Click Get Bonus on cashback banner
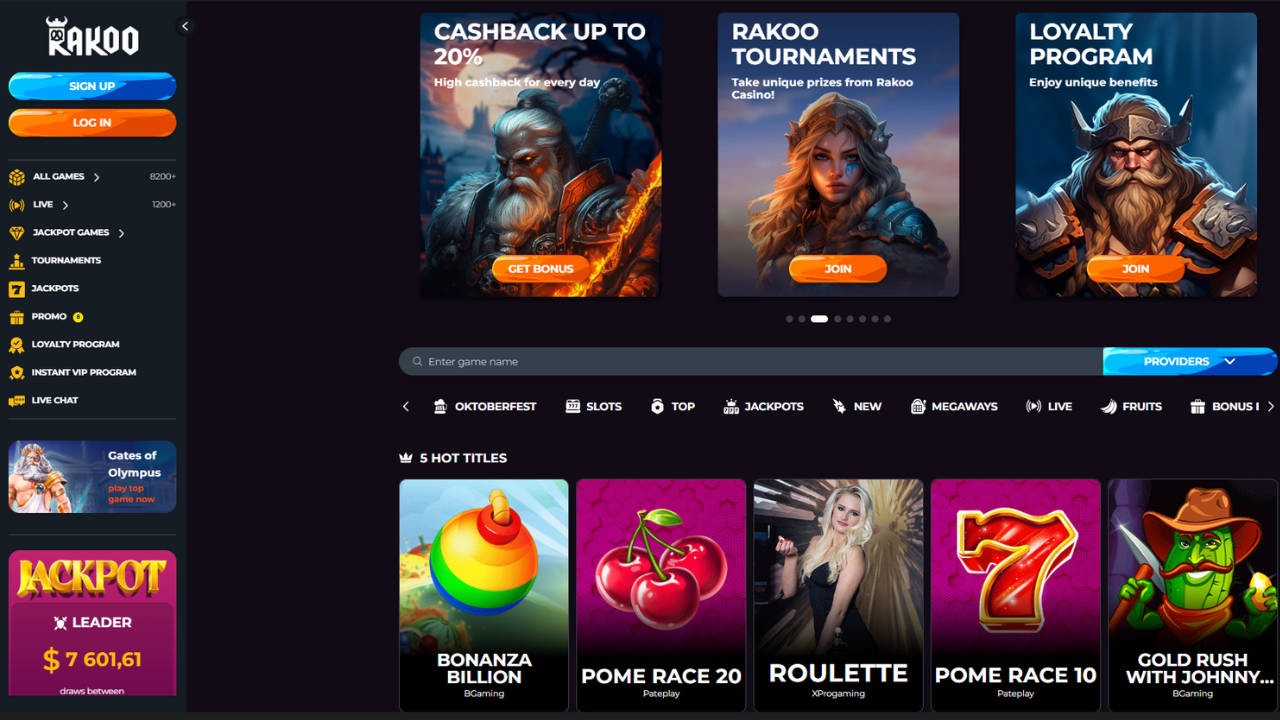This screenshot has width=1280, height=720. coord(540,269)
